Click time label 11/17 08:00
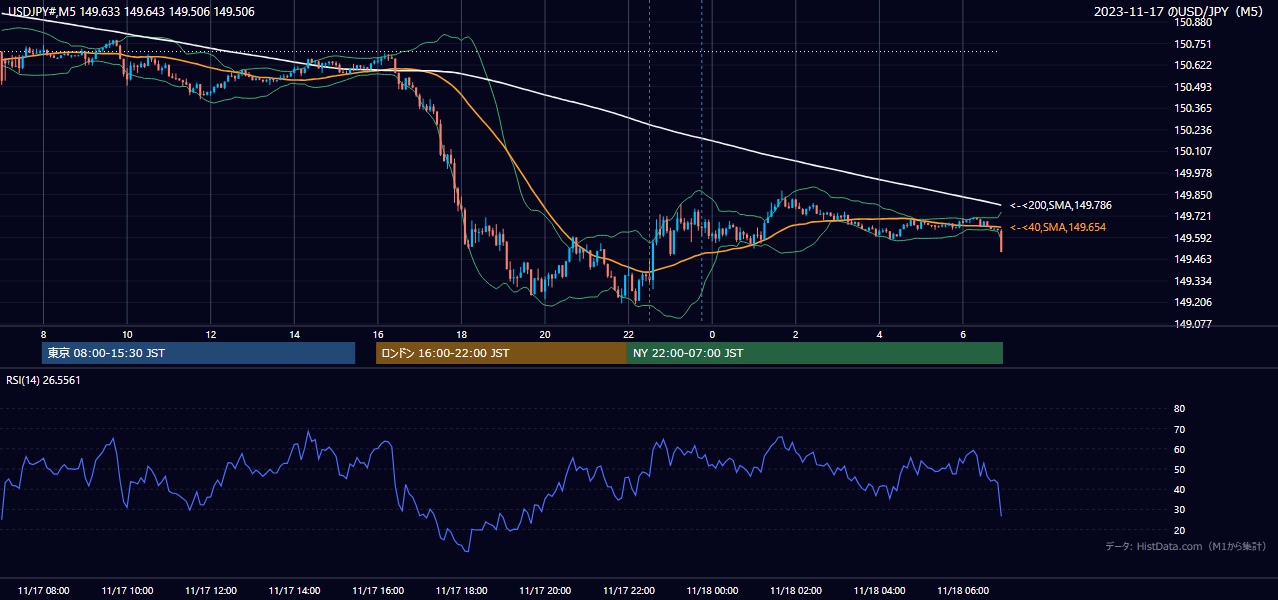The width and height of the screenshot is (1278, 600). 43,591
